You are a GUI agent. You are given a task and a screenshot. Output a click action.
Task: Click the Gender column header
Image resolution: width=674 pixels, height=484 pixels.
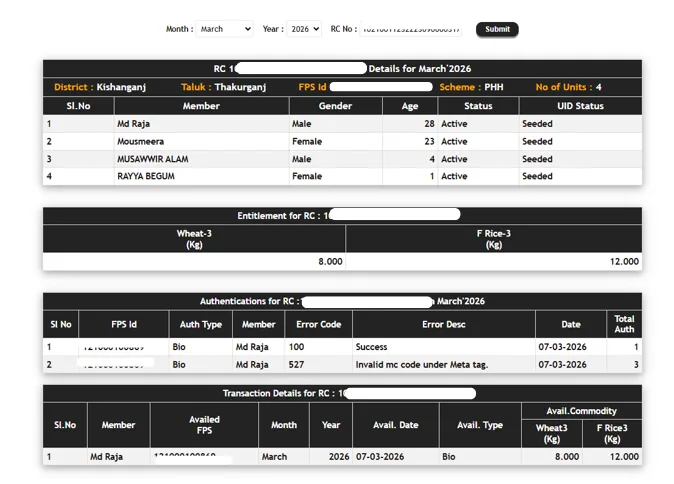(x=335, y=106)
